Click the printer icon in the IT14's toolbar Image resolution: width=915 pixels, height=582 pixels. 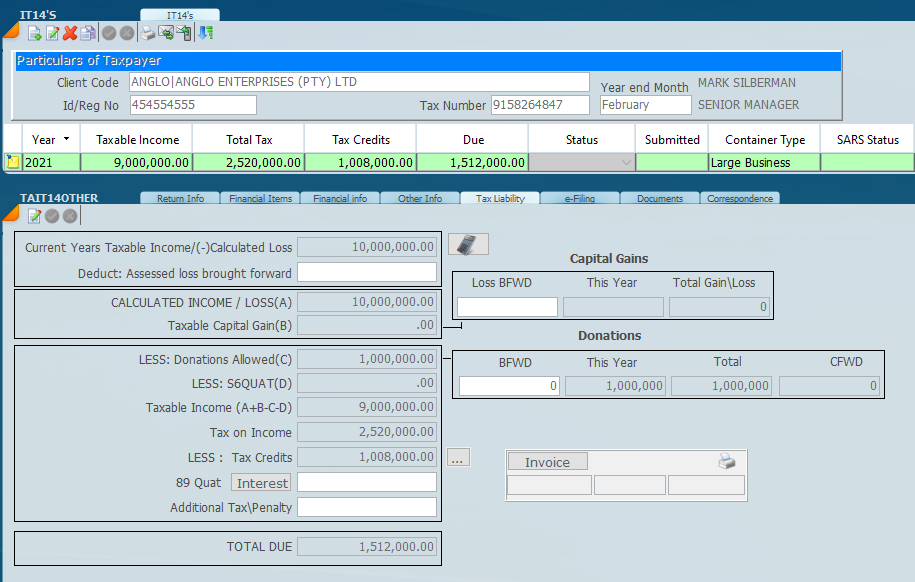point(148,33)
